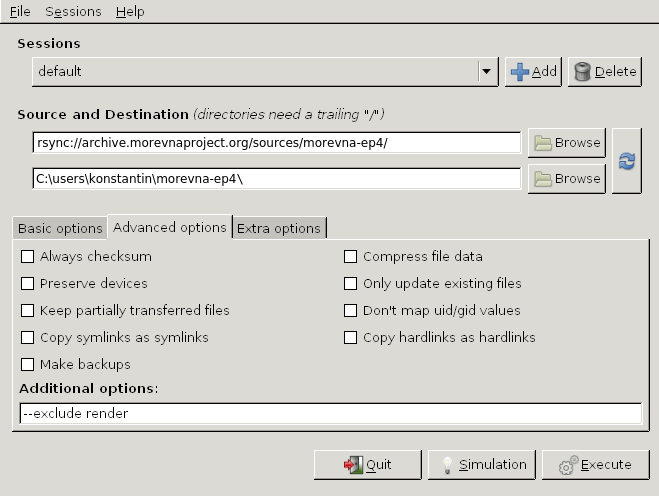Run the lightbulb Simulation button

coord(482,465)
